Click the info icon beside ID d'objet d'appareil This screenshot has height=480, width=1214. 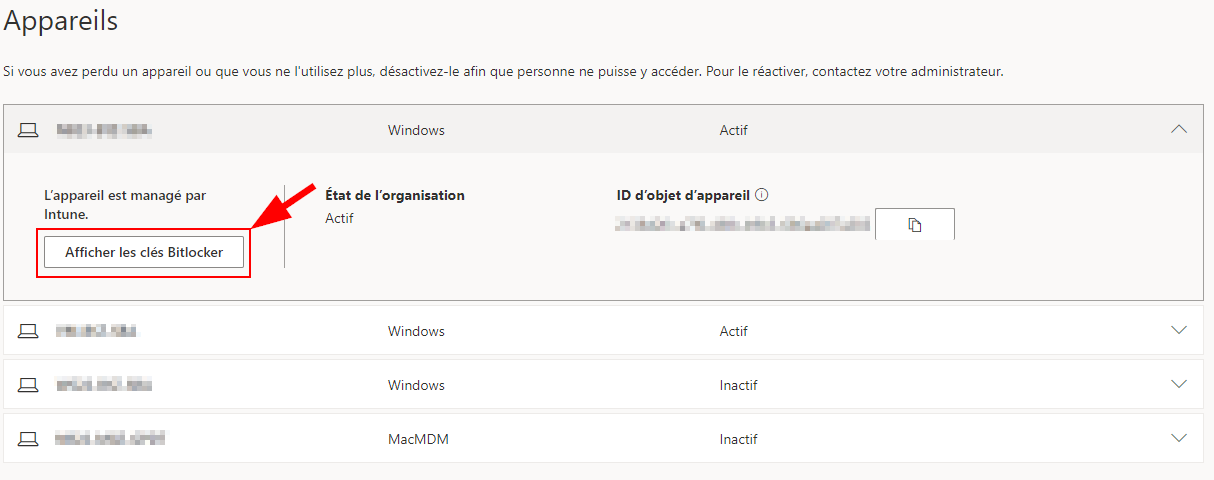tap(761, 196)
